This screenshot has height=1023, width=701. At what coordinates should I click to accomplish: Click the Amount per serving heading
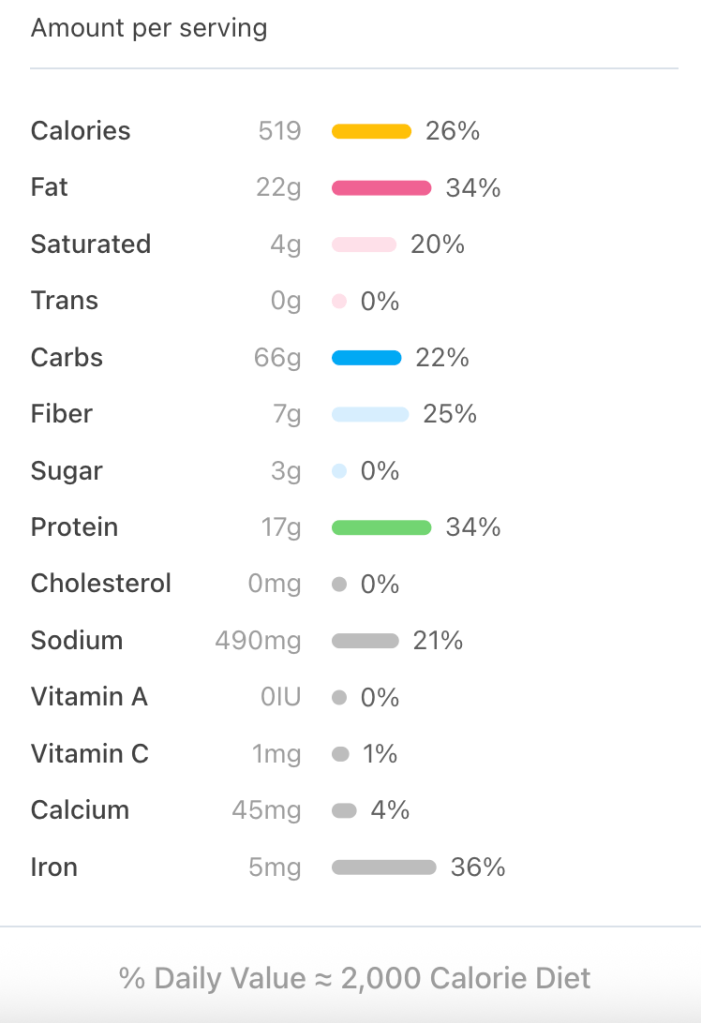149,28
